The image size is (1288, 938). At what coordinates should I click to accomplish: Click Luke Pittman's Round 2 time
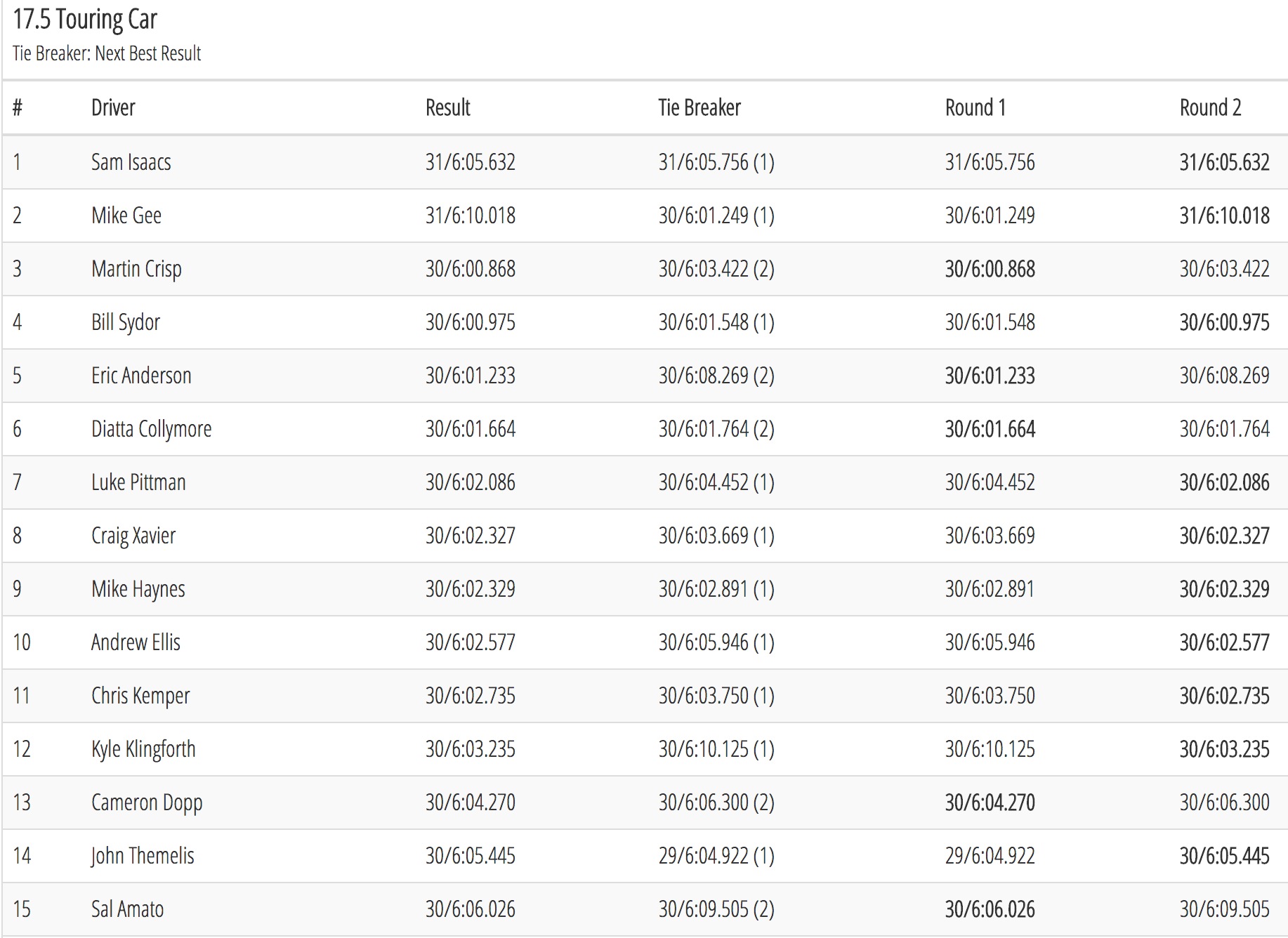tap(1224, 482)
